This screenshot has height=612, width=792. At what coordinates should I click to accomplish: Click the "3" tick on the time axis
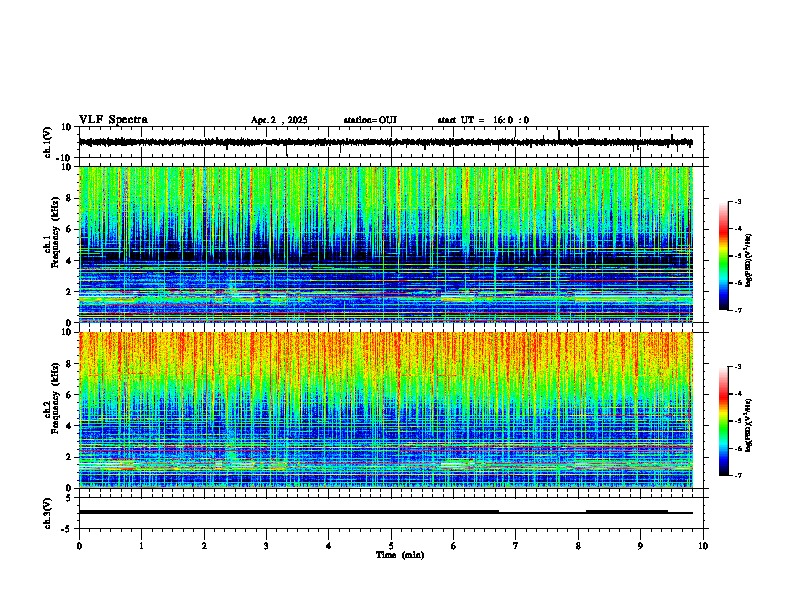266,546
